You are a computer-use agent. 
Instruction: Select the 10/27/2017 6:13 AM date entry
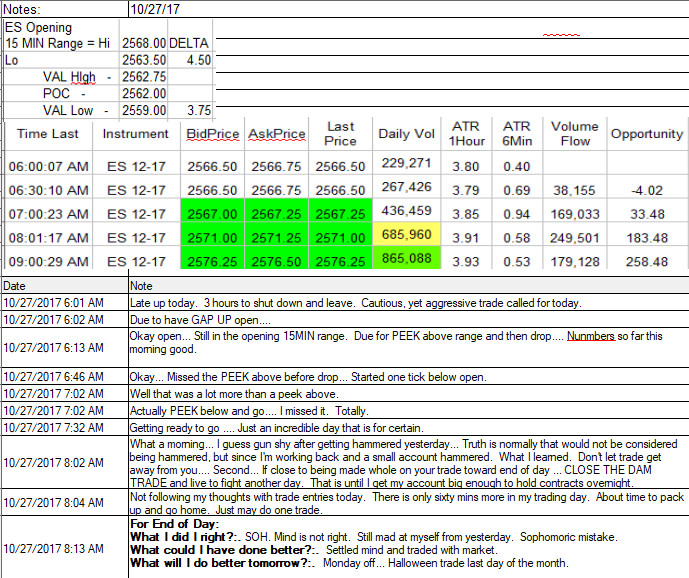point(54,348)
